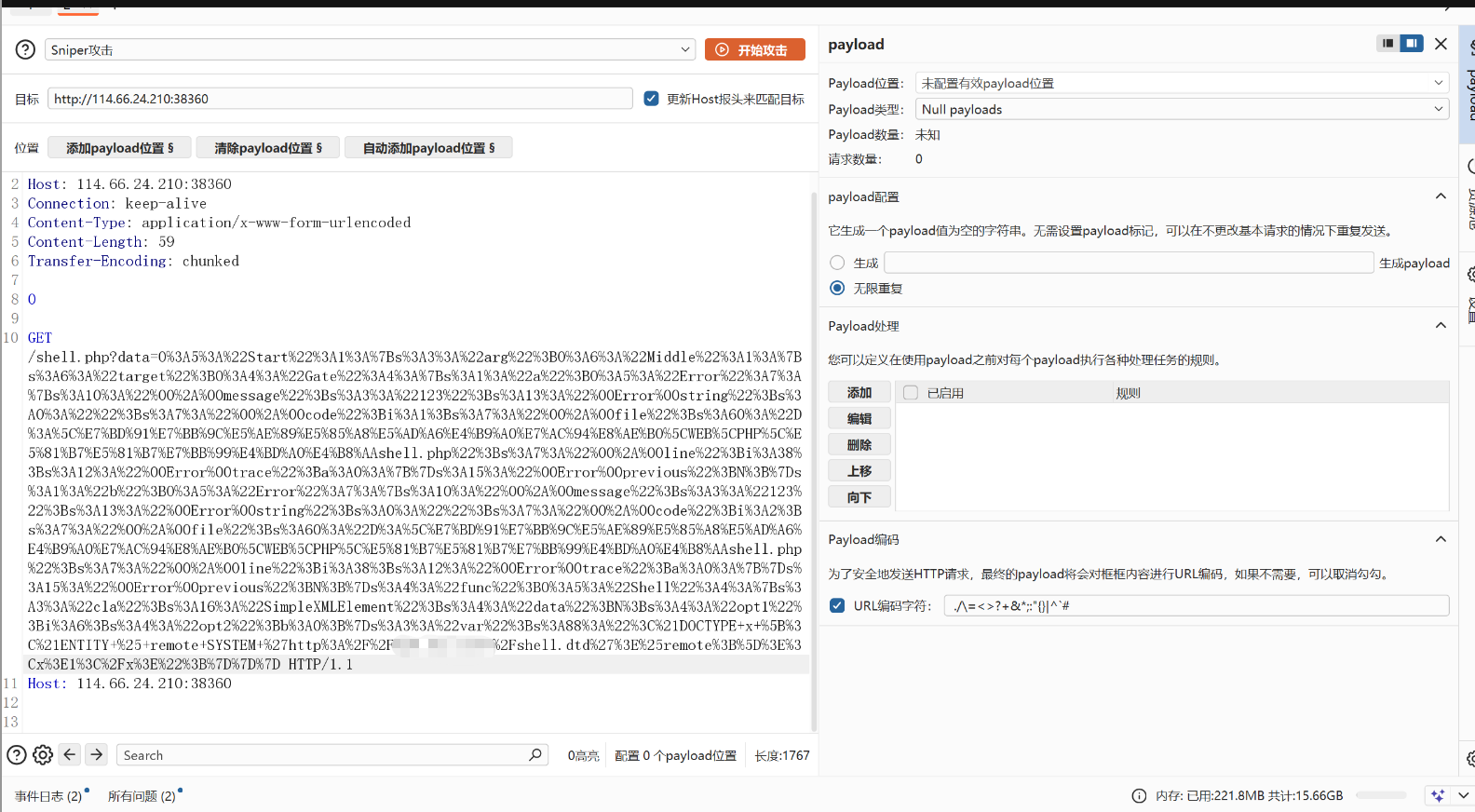Open the help icon beside attack type
This screenshot has height=812, width=1475.
26,50
